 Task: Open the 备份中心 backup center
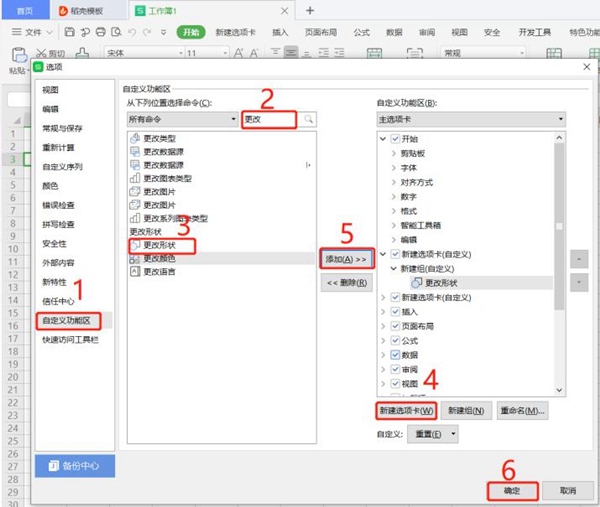click(75, 466)
